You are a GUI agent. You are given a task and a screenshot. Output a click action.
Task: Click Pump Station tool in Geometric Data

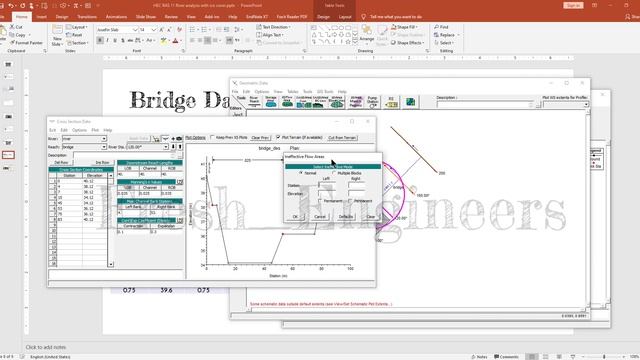(372, 102)
